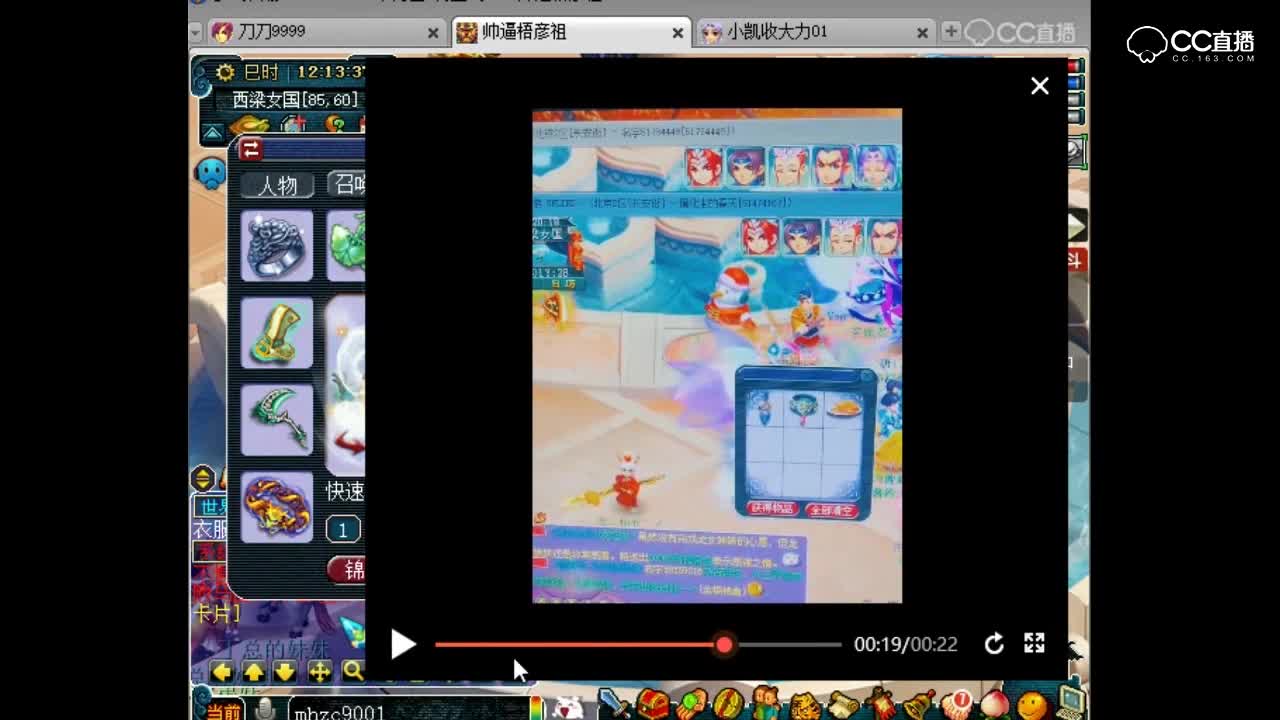Click the chat input field with mhzc9001

coord(408,711)
